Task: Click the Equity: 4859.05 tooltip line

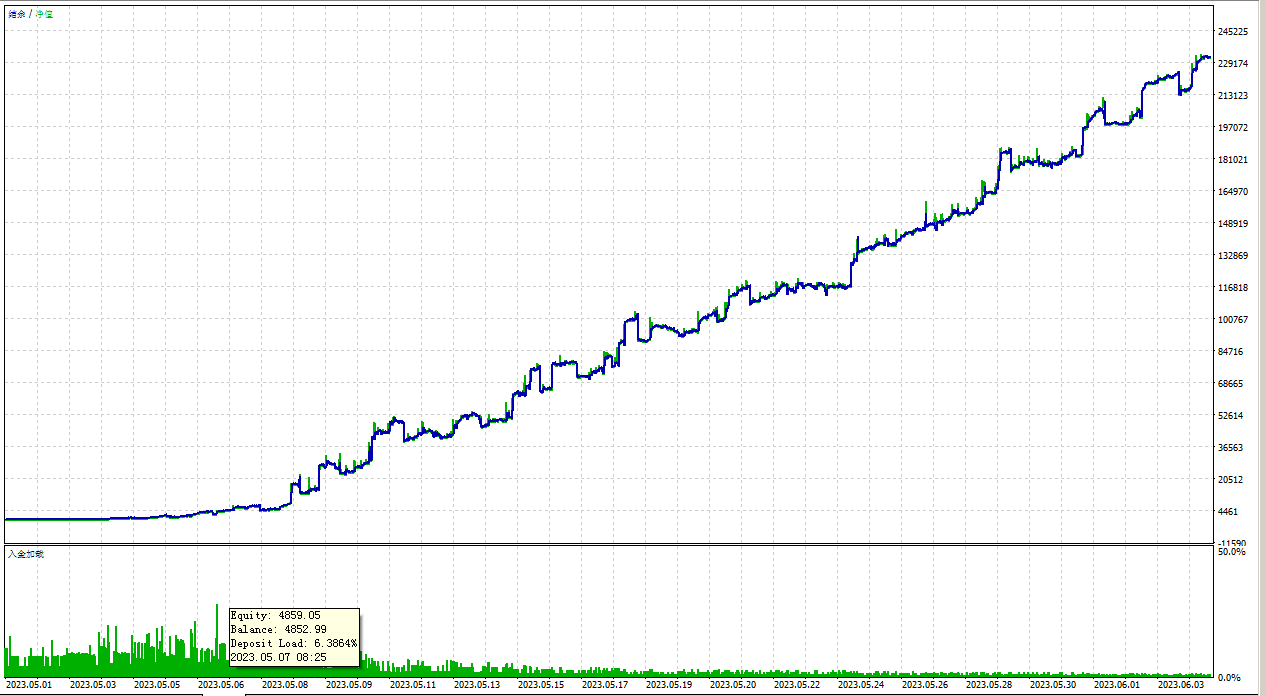Action: pos(276,616)
